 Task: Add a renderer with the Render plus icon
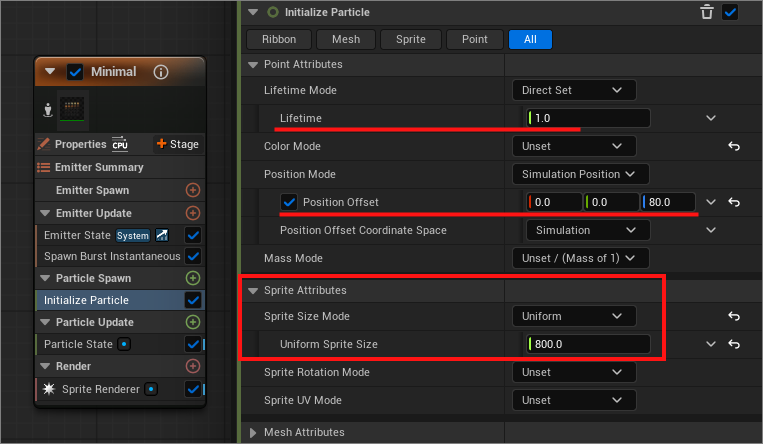pos(193,366)
